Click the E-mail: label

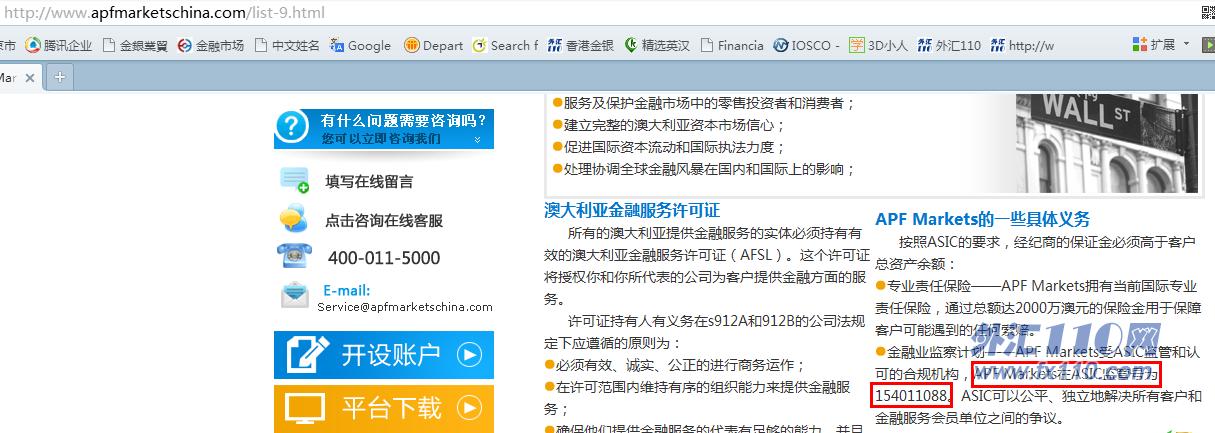click(x=346, y=291)
